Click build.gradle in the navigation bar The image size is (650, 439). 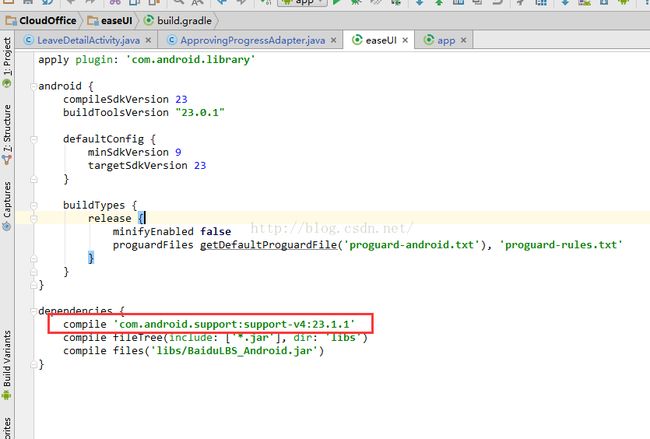177,20
